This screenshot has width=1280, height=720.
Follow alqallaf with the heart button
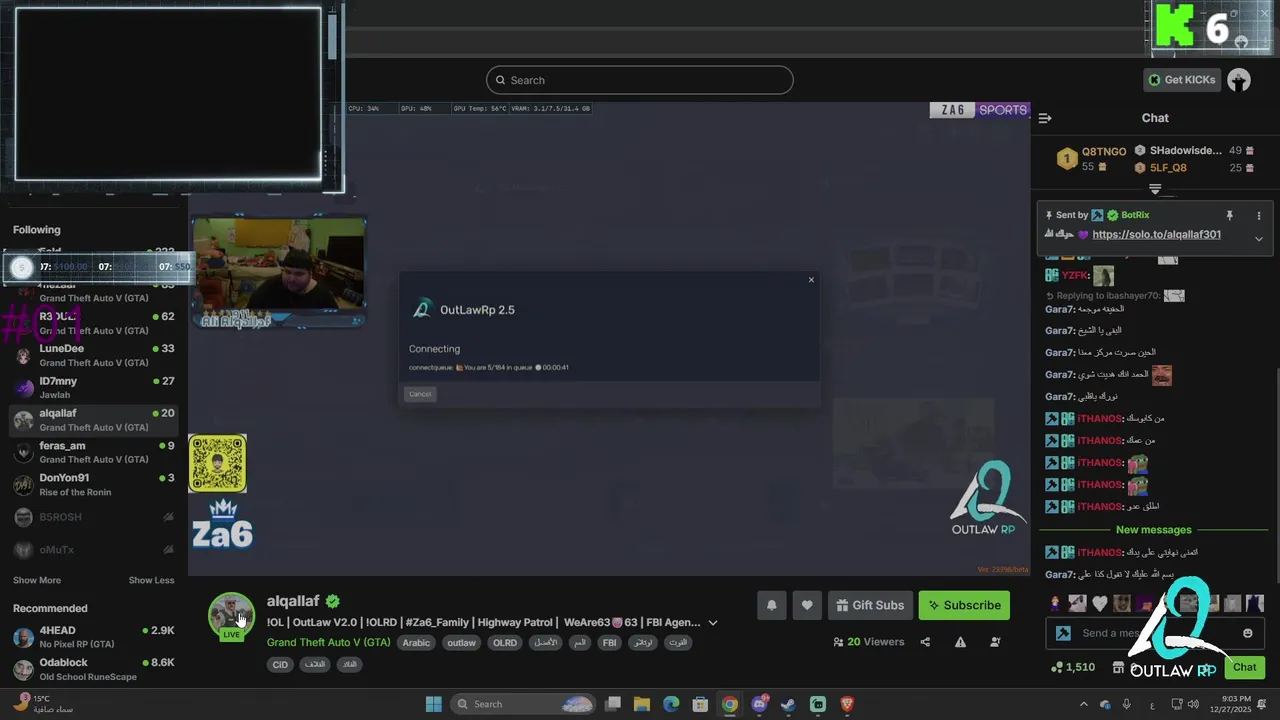tap(807, 605)
